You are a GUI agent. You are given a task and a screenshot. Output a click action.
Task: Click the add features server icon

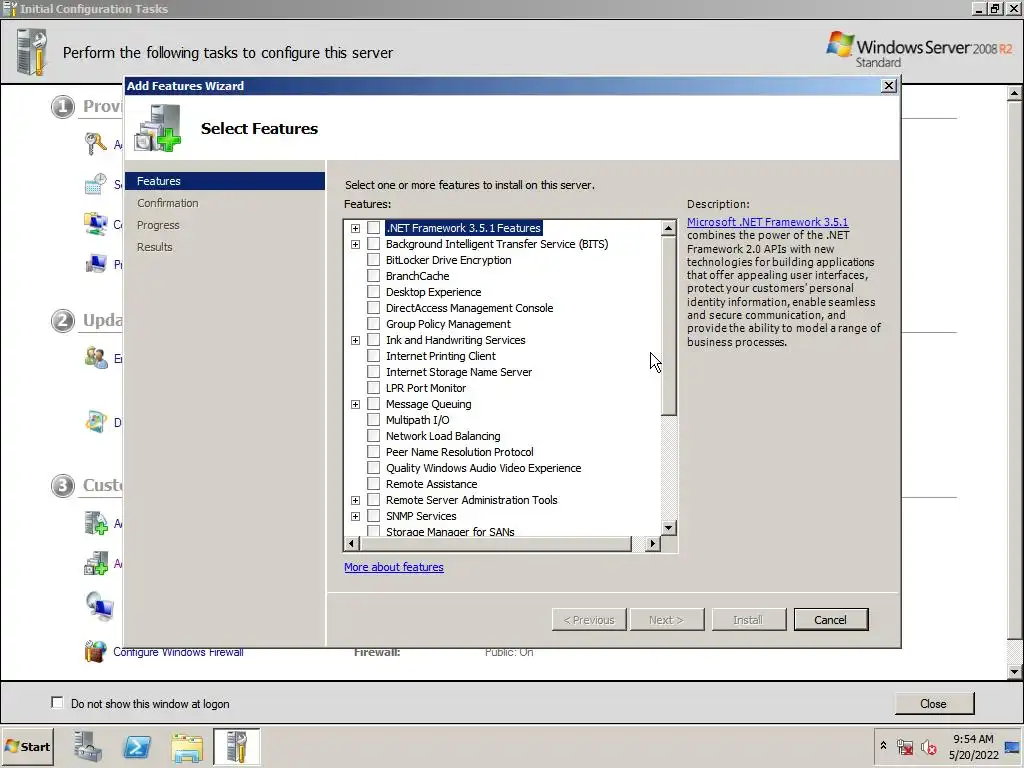pyautogui.click(x=95, y=563)
